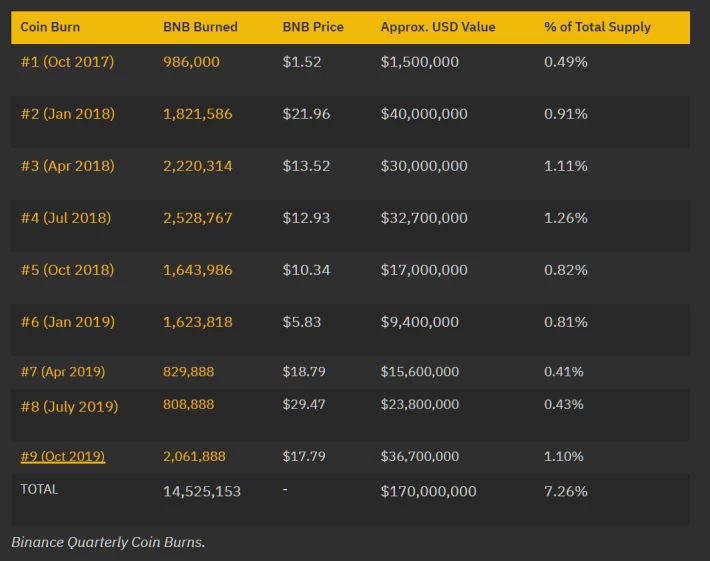Click the $1.52 price cell
Viewport: 710px width, 561px height.
[302, 62]
